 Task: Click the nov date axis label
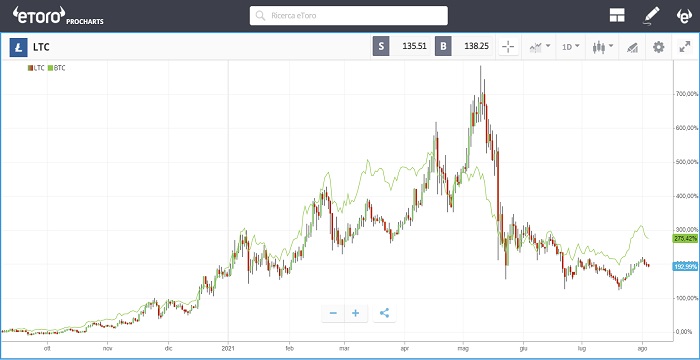point(107,347)
